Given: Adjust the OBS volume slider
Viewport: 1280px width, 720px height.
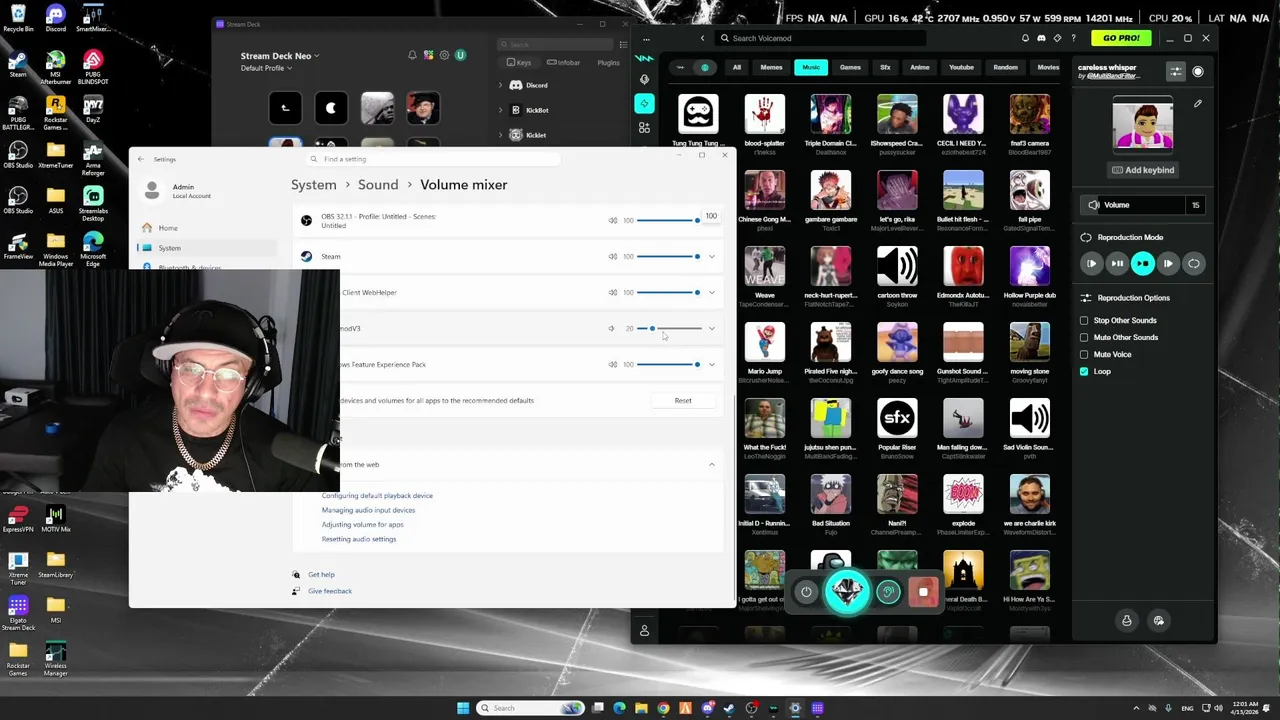Looking at the screenshot, I should [668, 220].
